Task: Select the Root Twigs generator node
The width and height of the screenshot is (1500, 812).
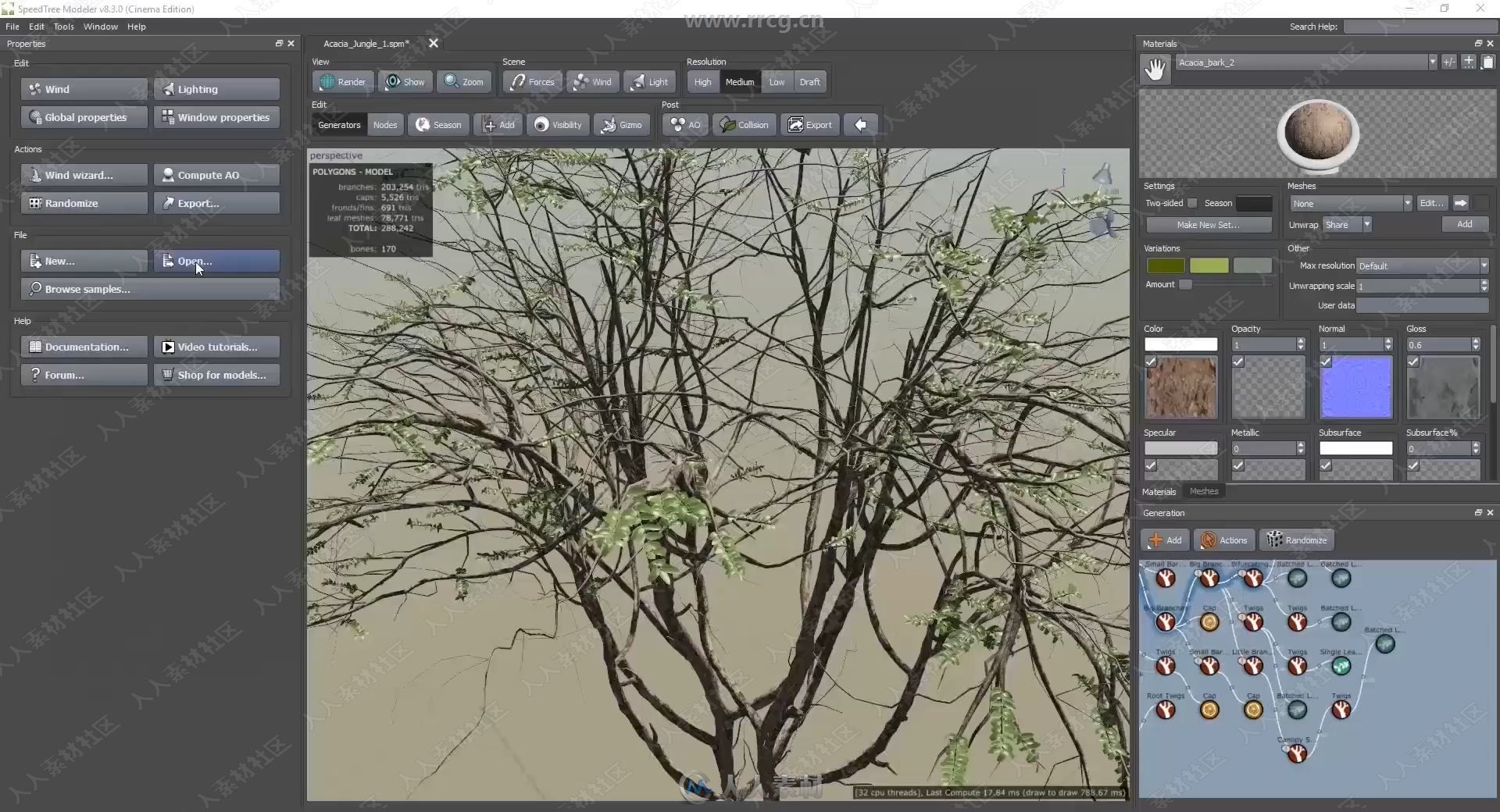Action: [1166, 710]
